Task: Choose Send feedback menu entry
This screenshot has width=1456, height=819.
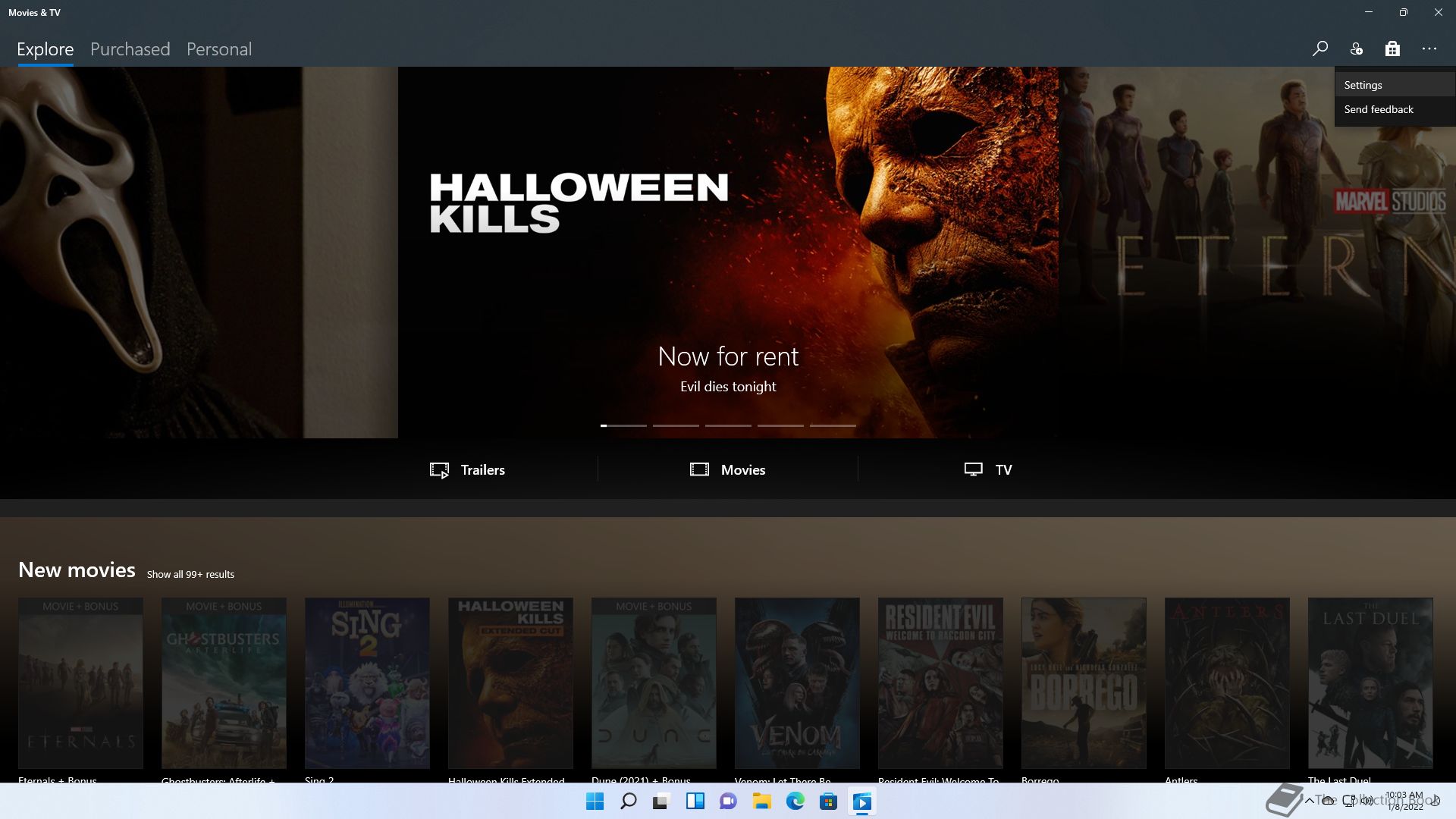Action: click(x=1395, y=109)
